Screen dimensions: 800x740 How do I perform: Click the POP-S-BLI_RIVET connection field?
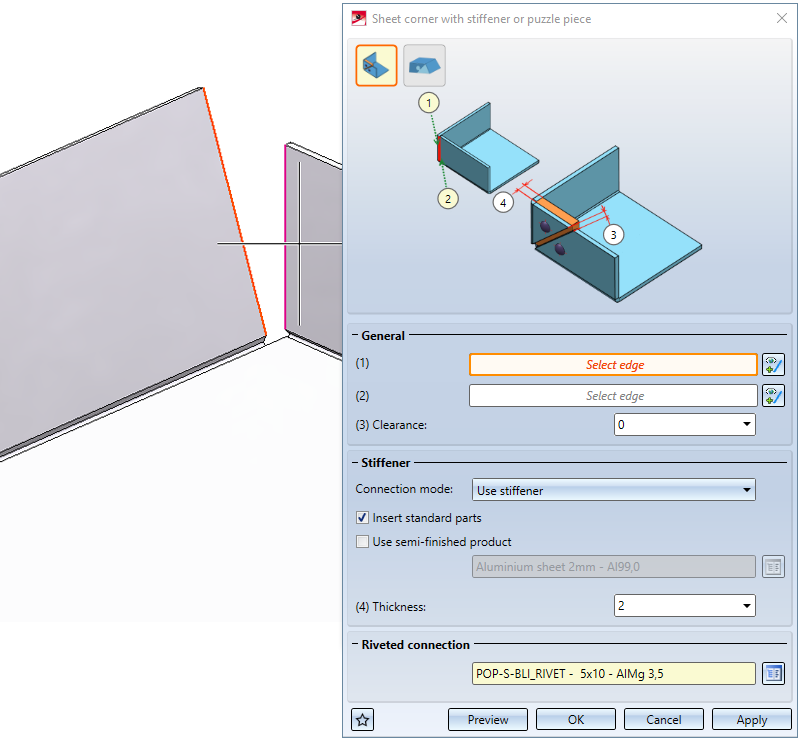613,674
